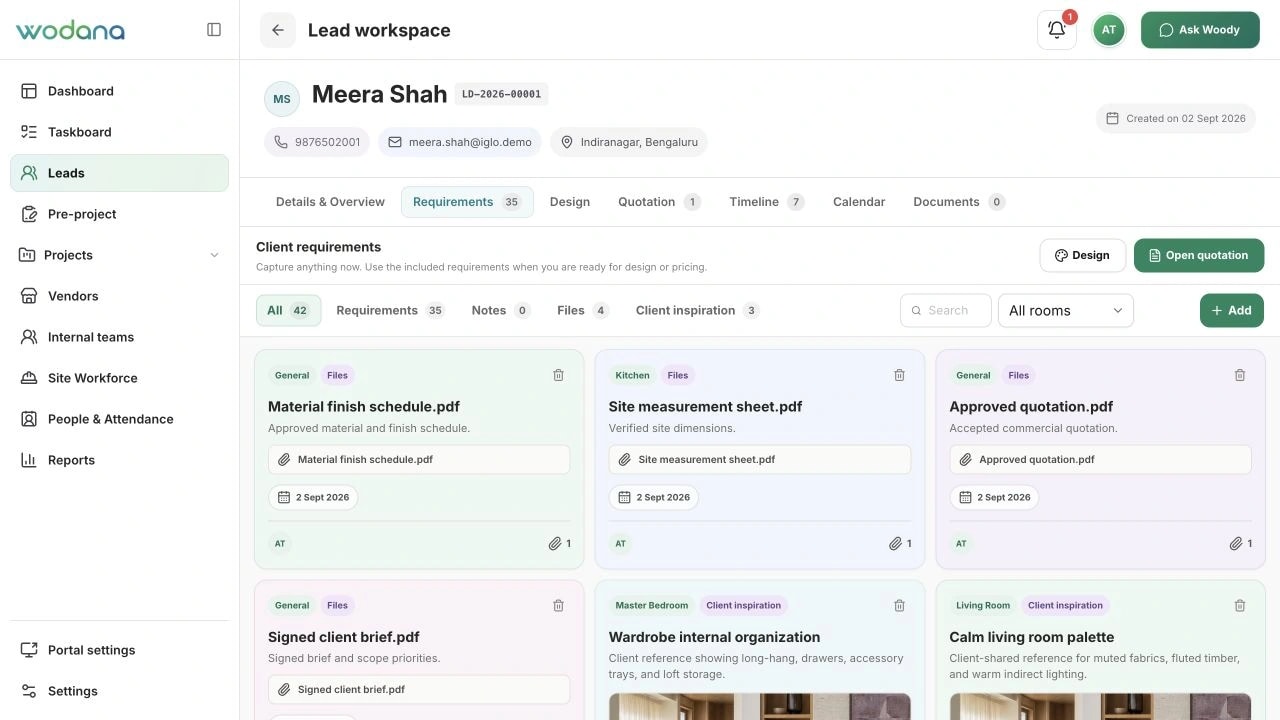Click the phone icon beside 9876502001
Image resolution: width=1280 pixels, height=720 pixels.
(281, 142)
